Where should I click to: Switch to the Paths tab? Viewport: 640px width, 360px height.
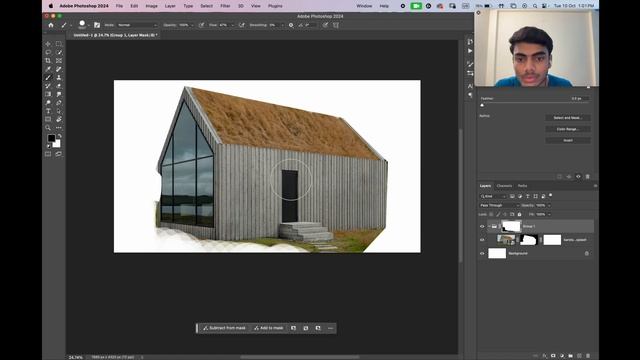tap(522, 186)
